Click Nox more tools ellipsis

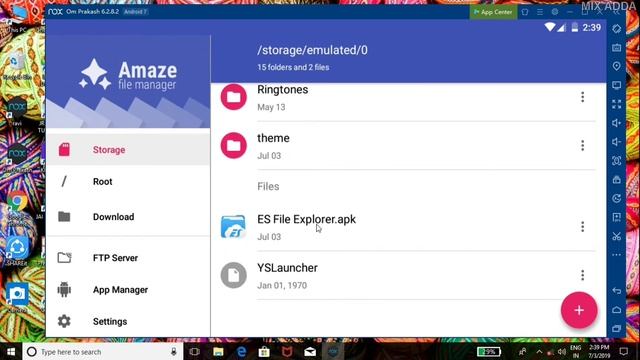point(616,255)
